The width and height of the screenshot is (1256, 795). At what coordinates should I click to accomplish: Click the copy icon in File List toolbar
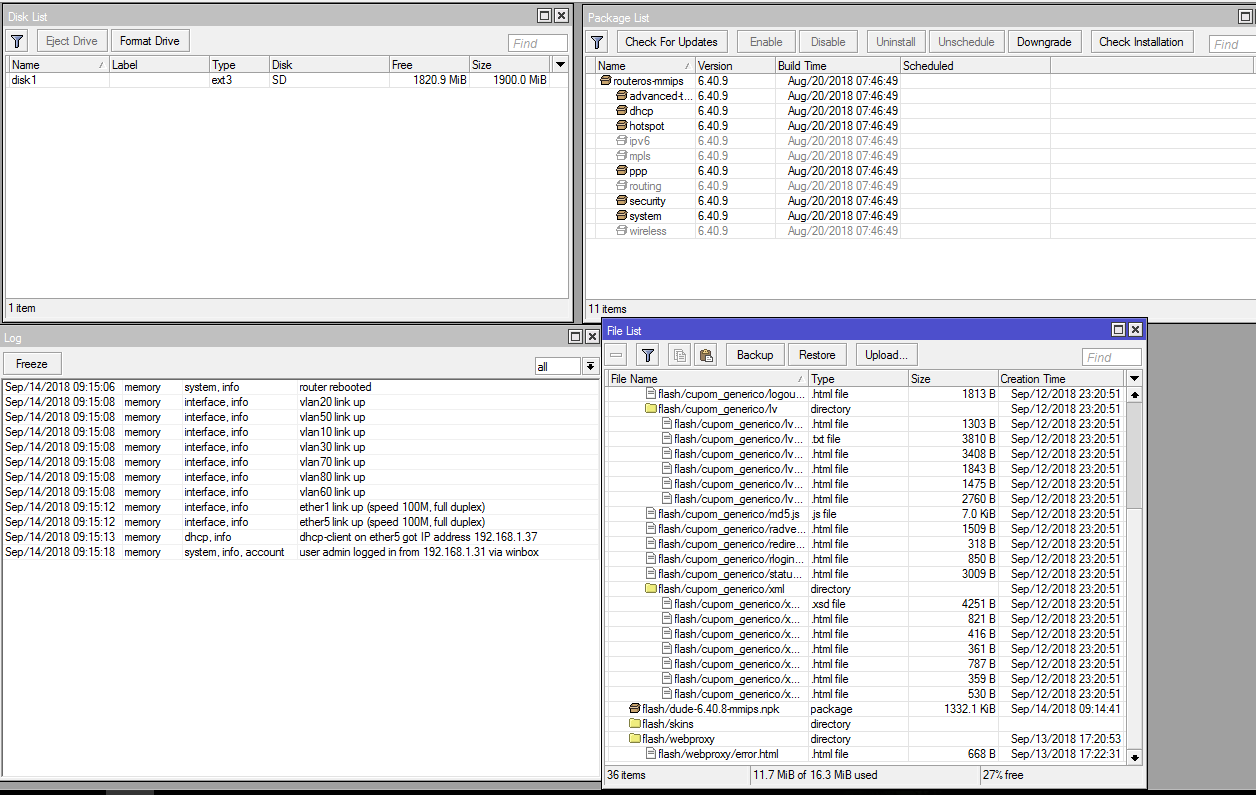[680, 355]
